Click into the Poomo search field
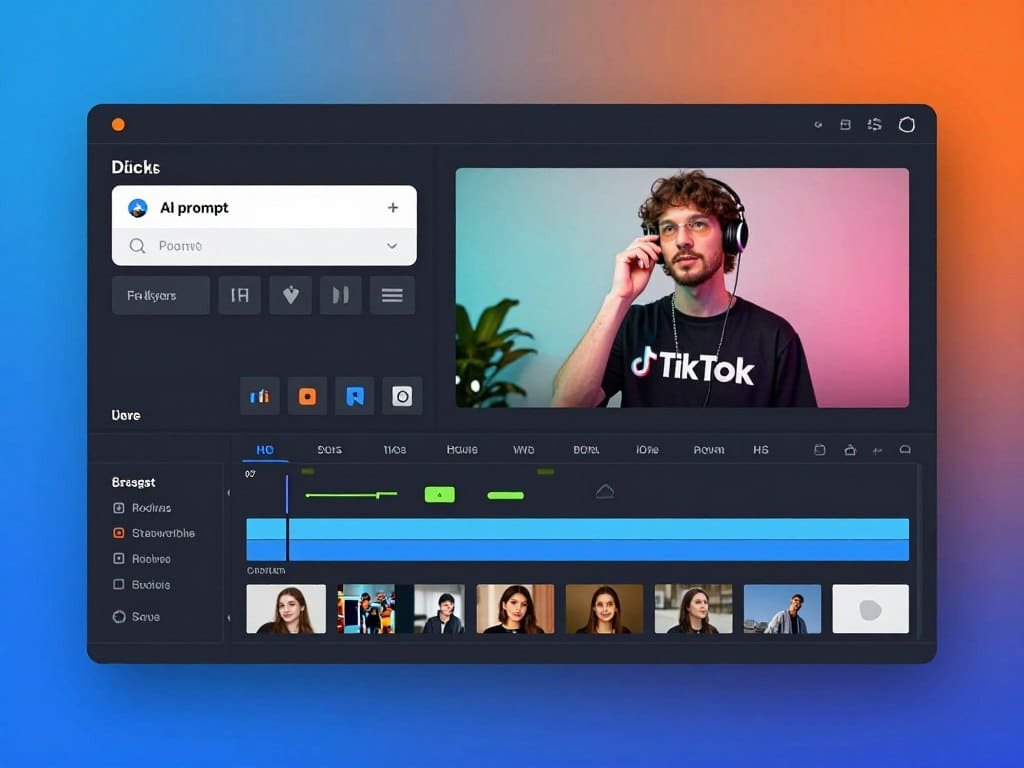The height and width of the screenshot is (768, 1024). [x=264, y=246]
